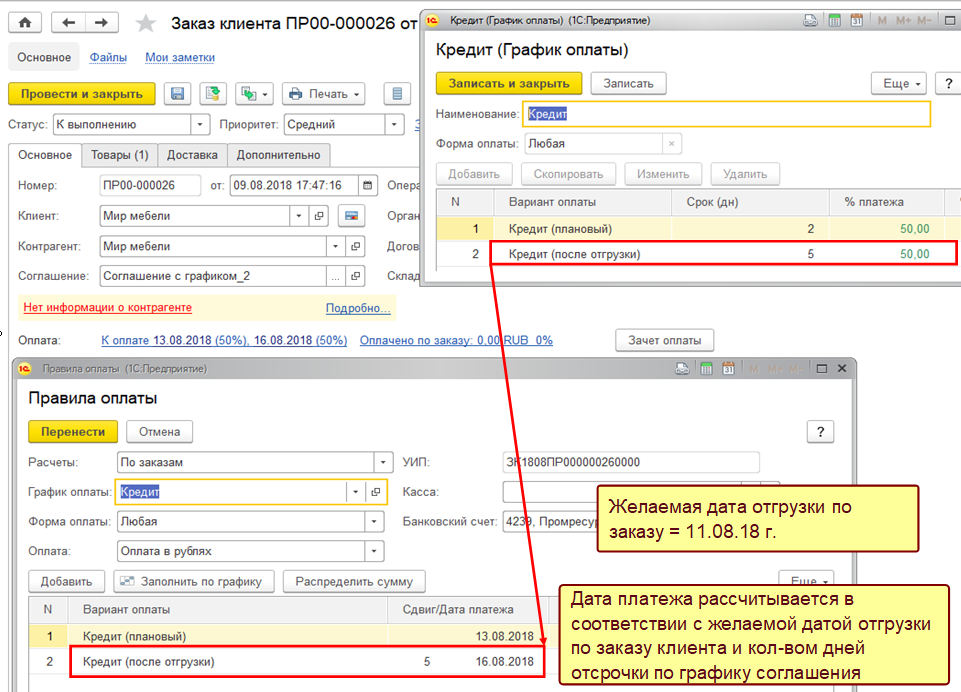
Task: Click the УИП input field
Action: [x=631, y=462]
